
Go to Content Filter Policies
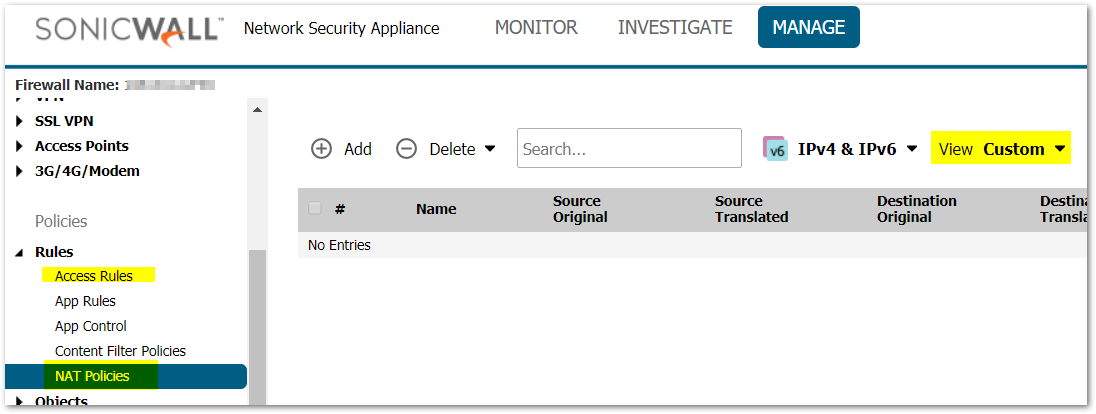120,351
